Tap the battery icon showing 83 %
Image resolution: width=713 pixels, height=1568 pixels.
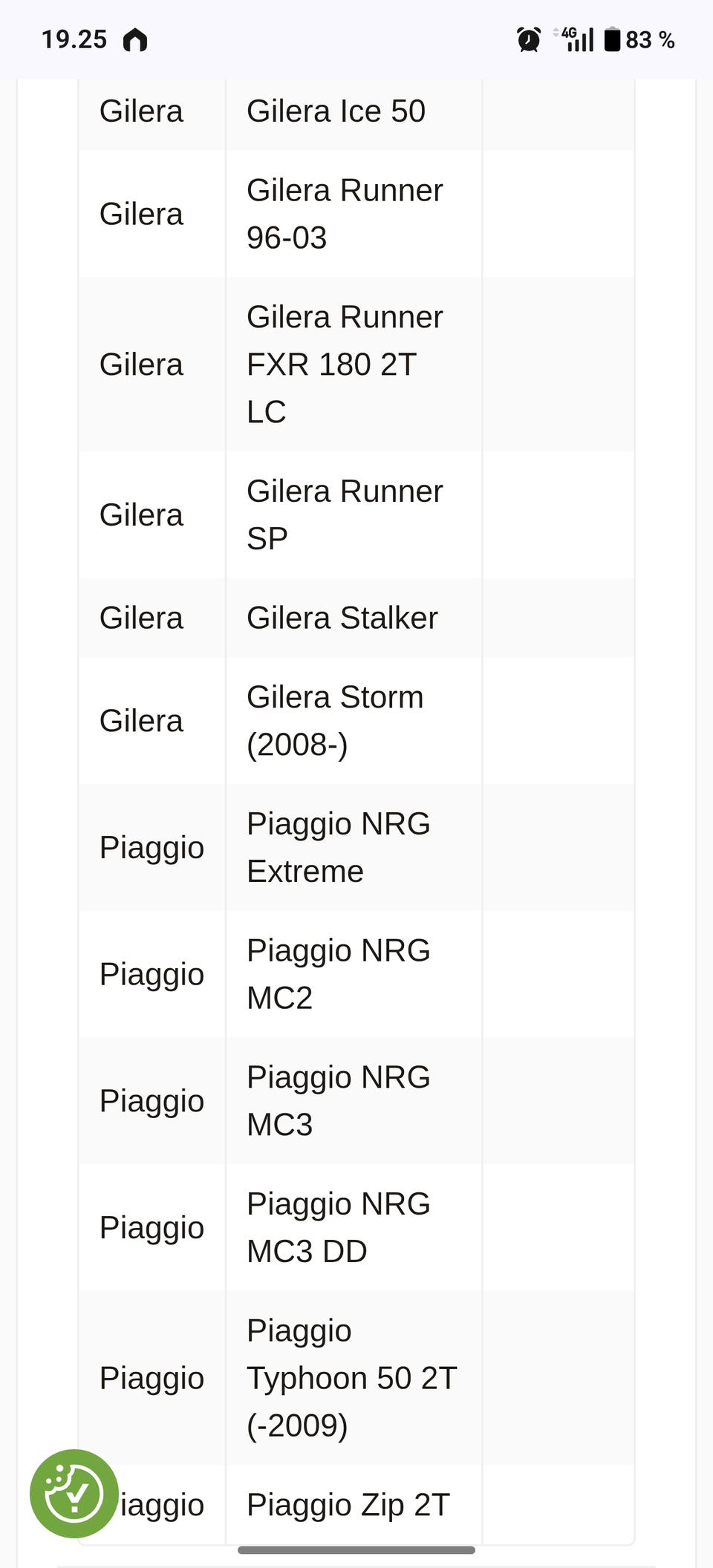coord(611,39)
